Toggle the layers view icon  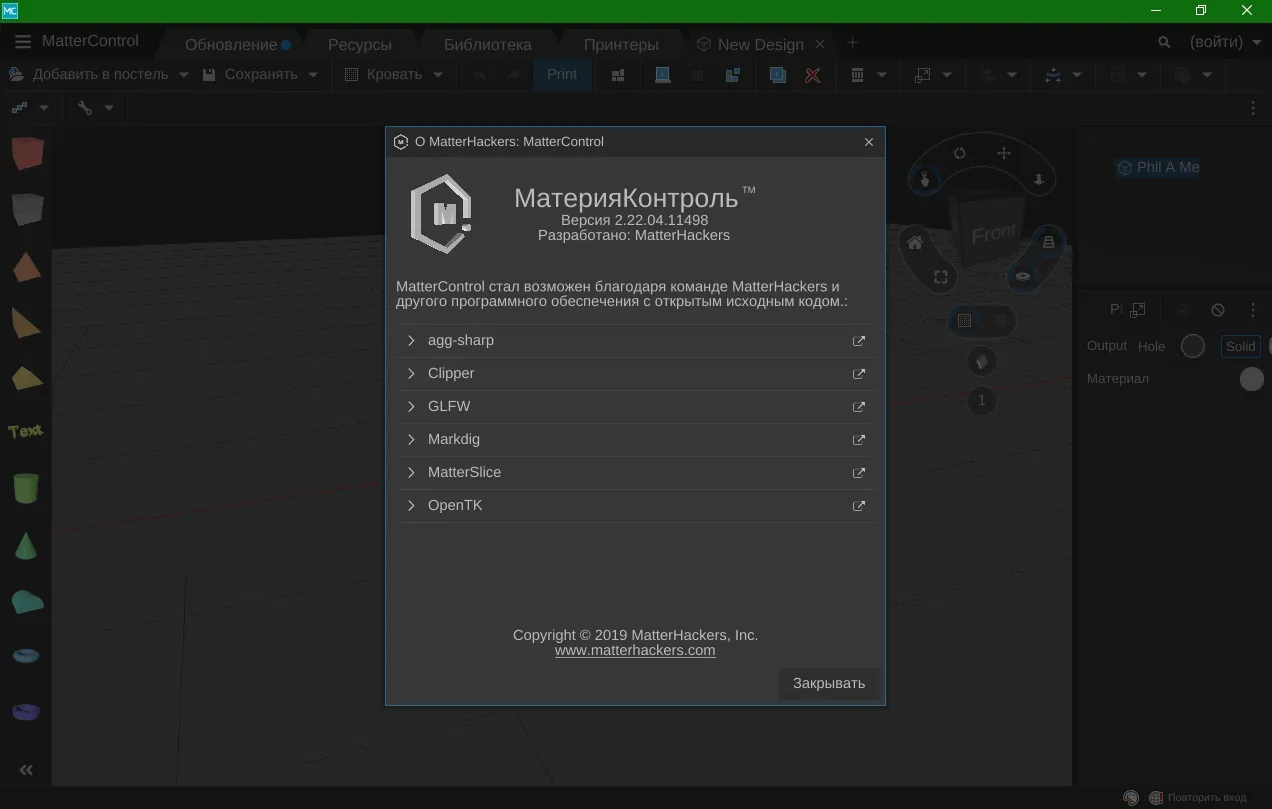[1048, 242]
